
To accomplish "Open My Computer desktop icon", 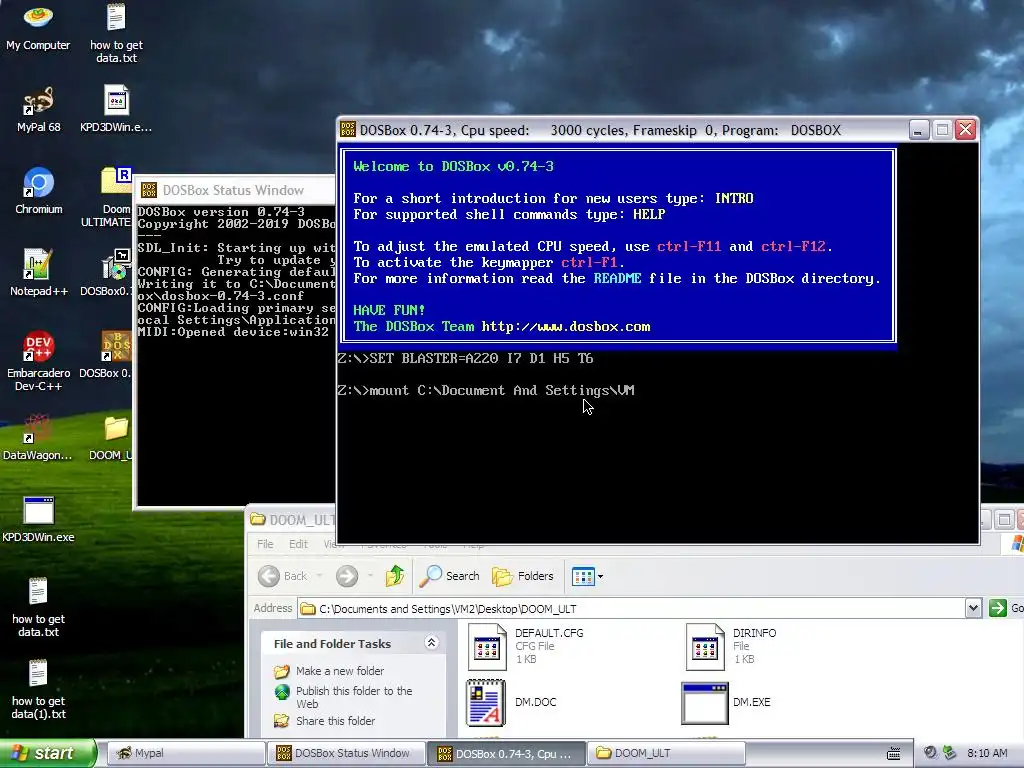I will click(x=38, y=27).
